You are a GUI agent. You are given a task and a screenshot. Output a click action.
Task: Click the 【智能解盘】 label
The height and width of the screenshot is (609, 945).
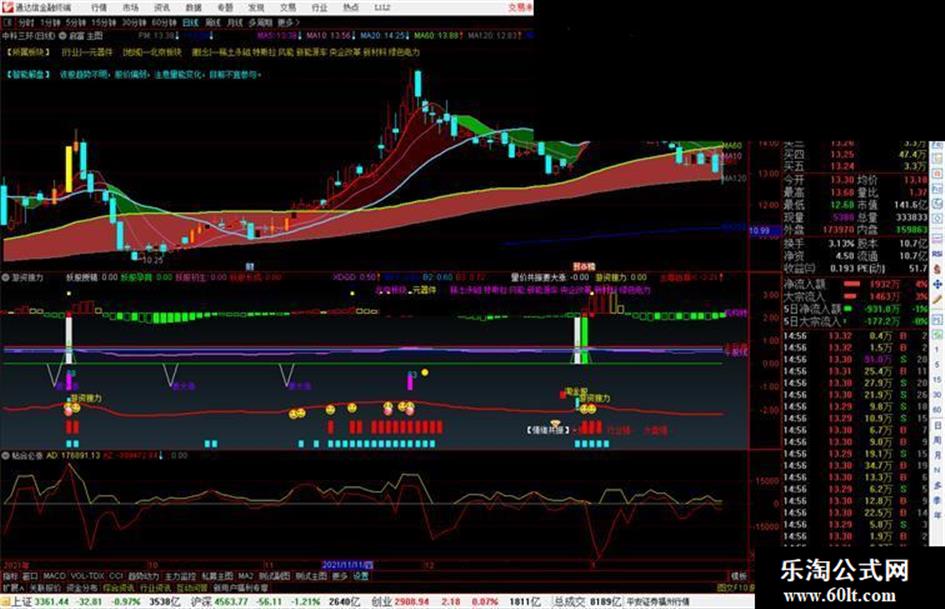(x=28, y=75)
